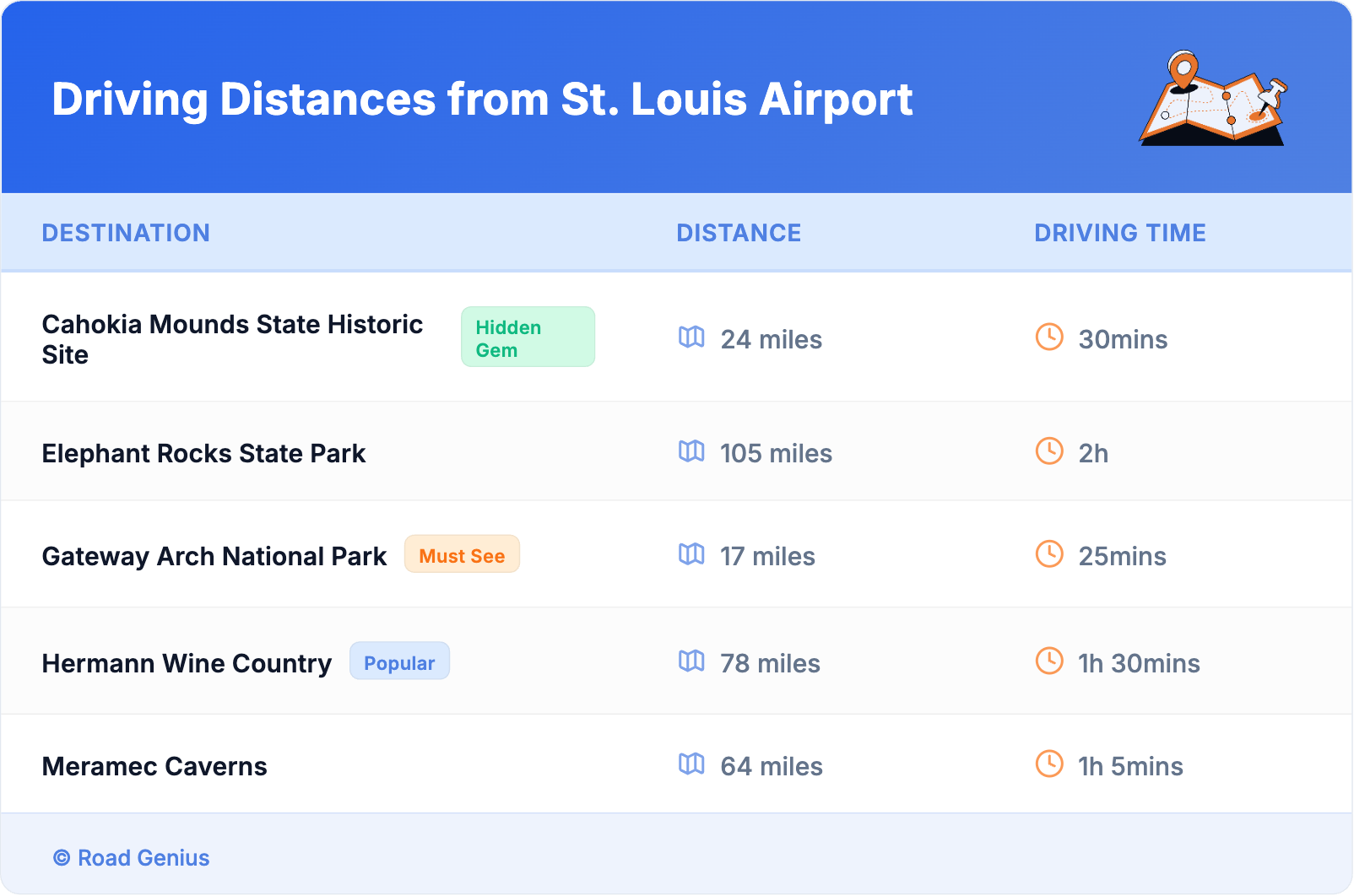Click clock icon beside 1h 5mins
The width and height of the screenshot is (1354, 896).
pos(1049,764)
